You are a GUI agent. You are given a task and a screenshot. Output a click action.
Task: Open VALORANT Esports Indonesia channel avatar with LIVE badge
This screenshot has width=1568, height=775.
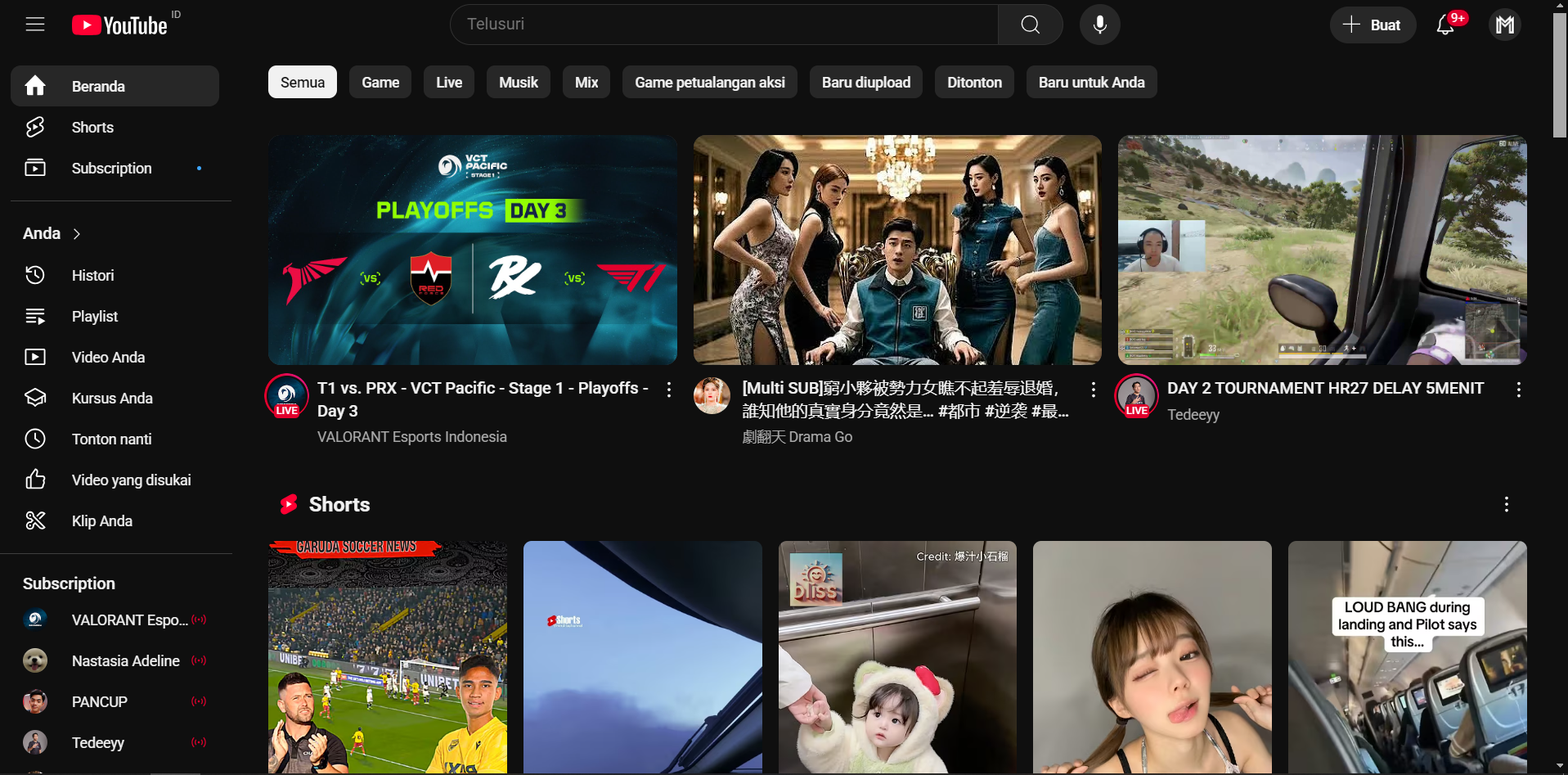(x=286, y=396)
